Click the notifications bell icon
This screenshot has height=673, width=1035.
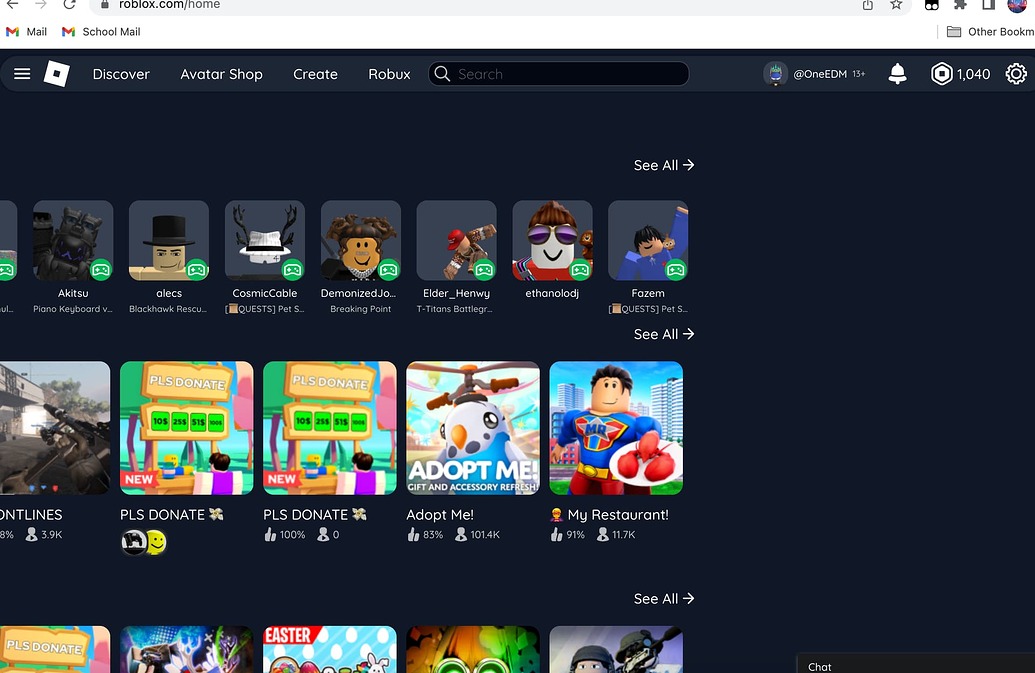coord(897,73)
